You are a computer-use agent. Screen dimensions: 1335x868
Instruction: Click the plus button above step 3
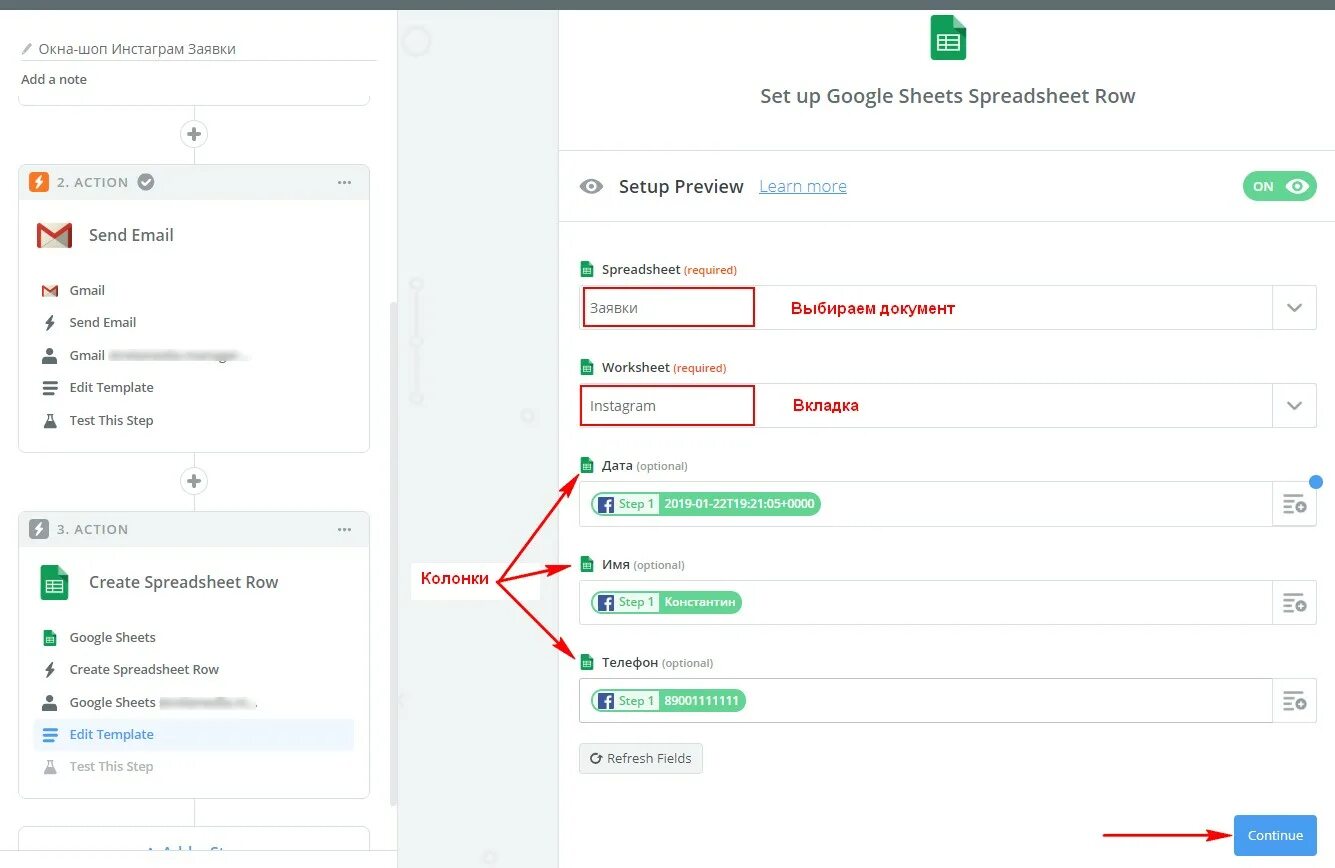click(x=194, y=481)
